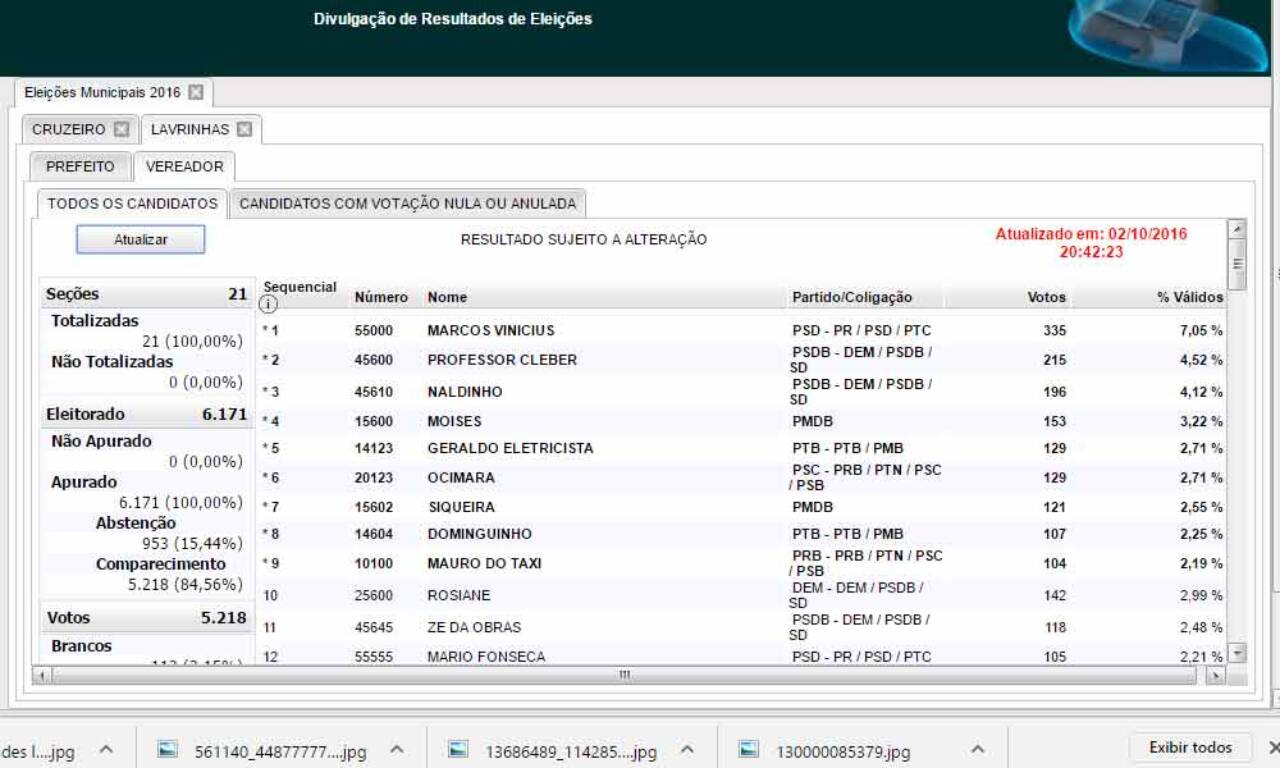Click the Sequencial info icon

click(268, 305)
